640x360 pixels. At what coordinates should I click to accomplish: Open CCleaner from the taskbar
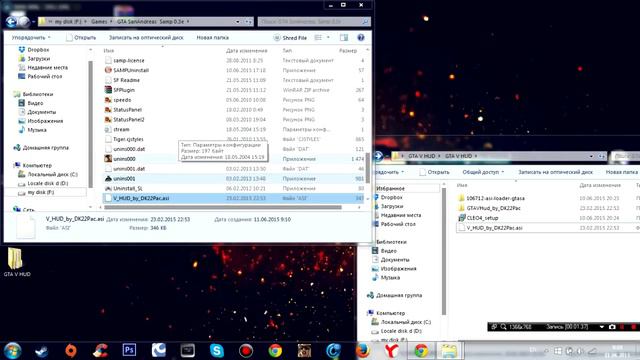click(x=100, y=351)
